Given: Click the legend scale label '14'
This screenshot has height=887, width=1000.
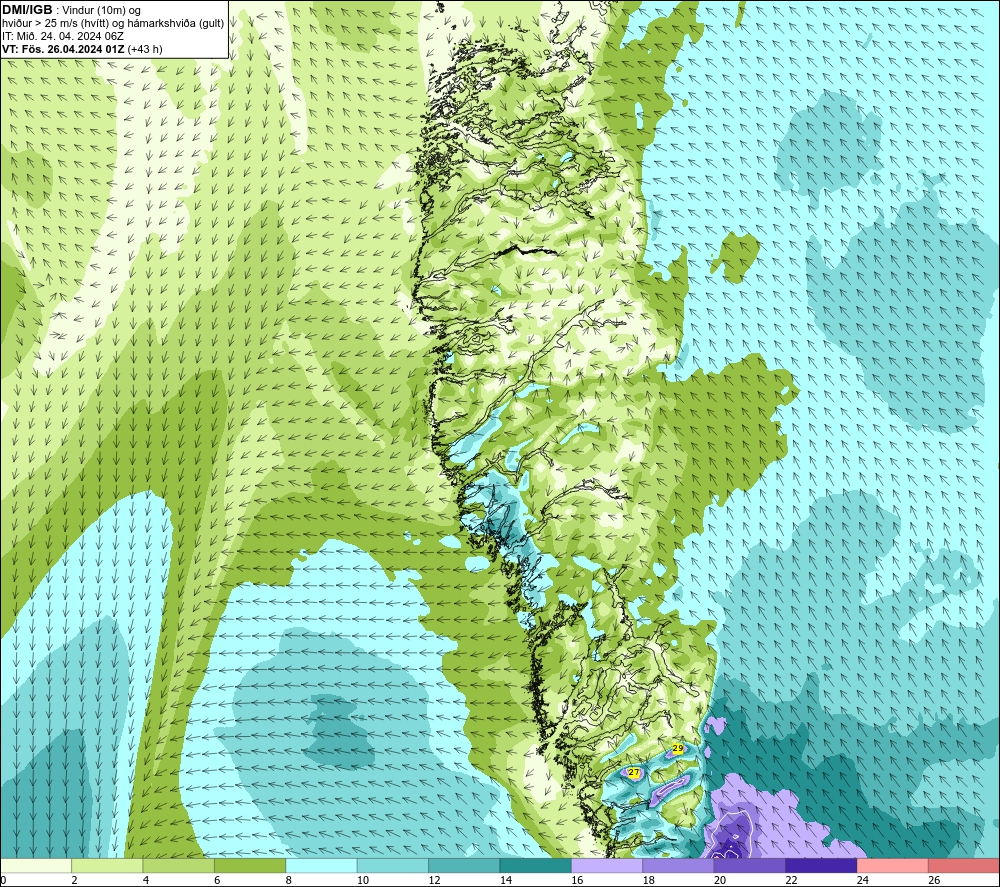Looking at the screenshot, I should tap(506, 880).
